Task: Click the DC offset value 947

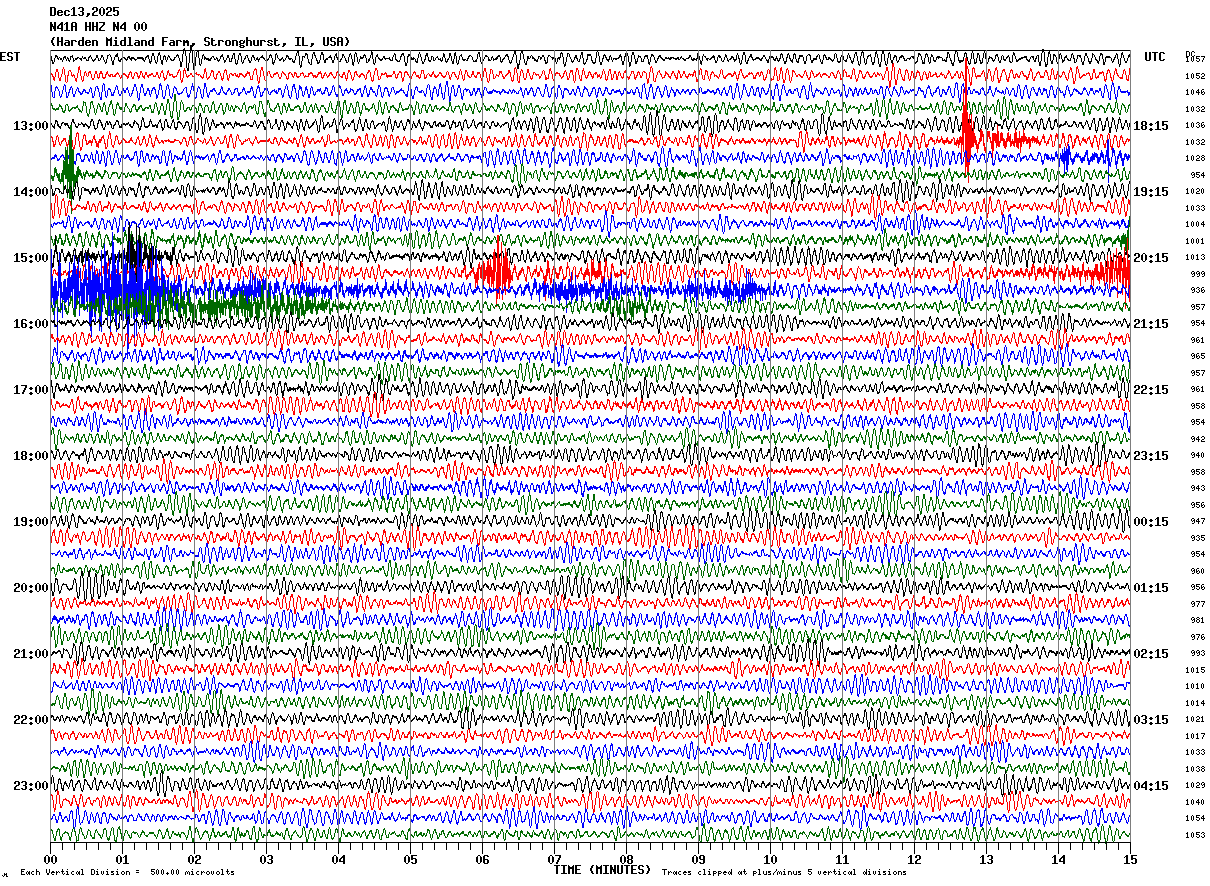Action: click(1197, 521)
